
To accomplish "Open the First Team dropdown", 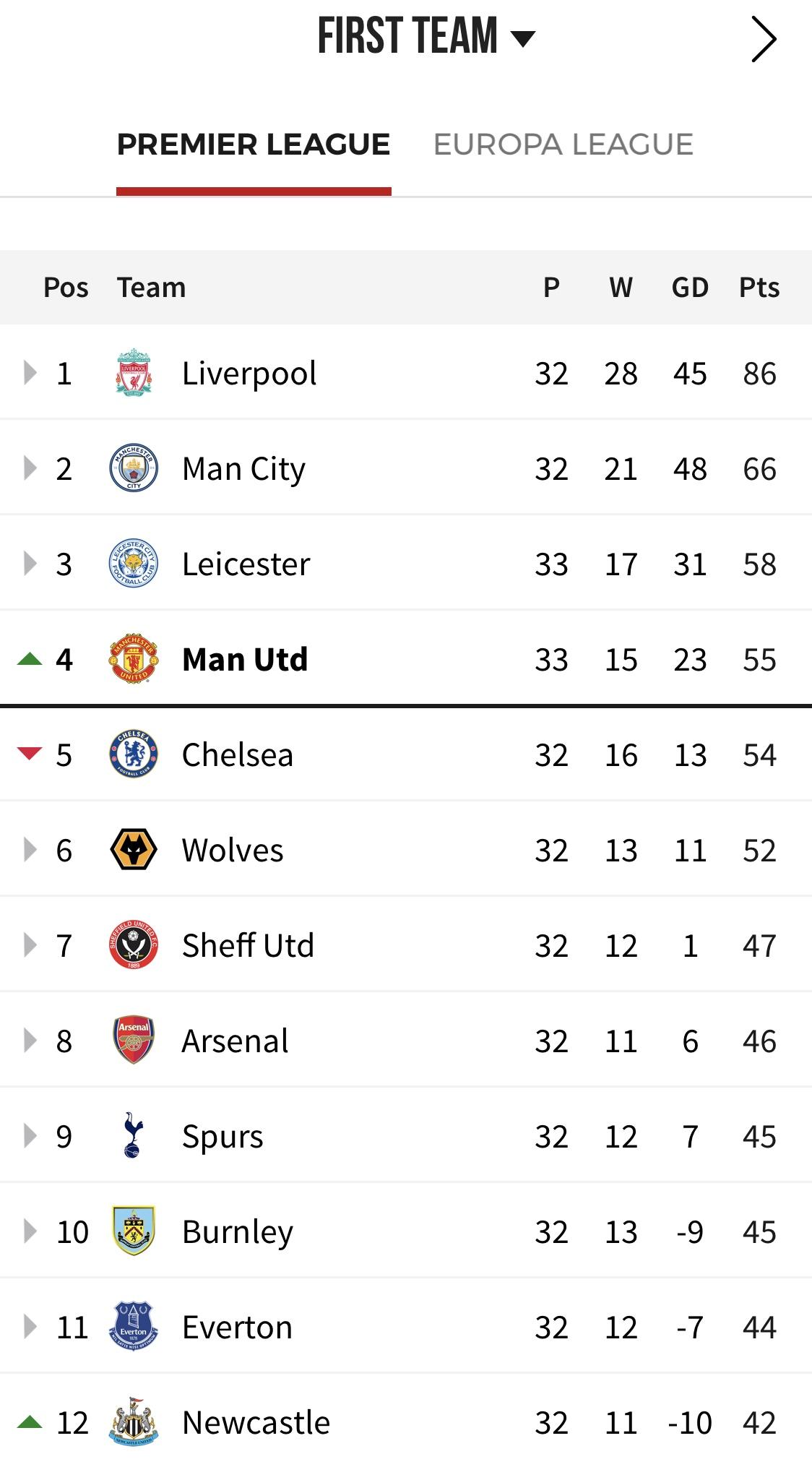I will pyautogui.click(x=426, y=36).
